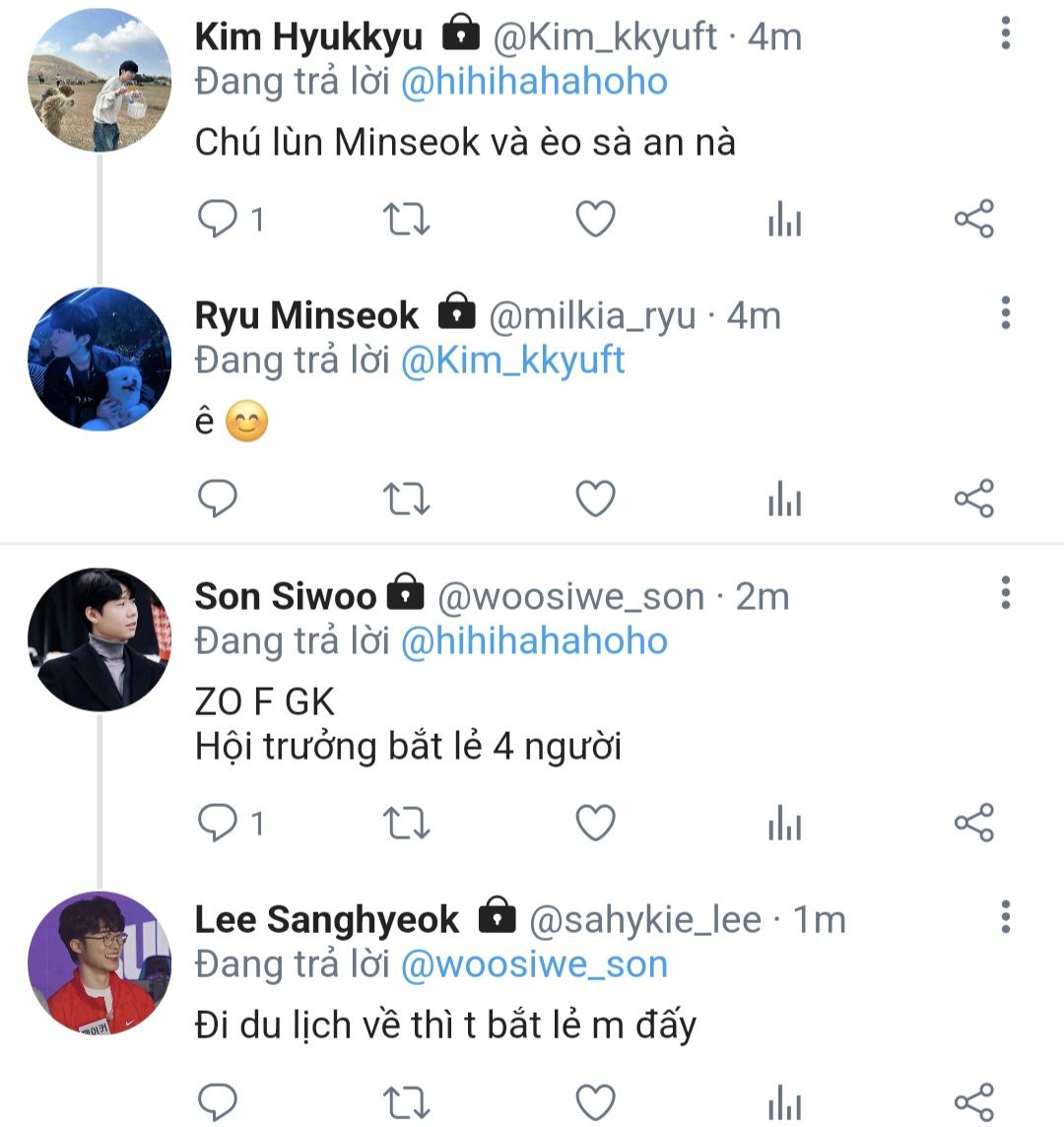Open the @hihihahahoho mention under Kim Hyukkyu
This screenshot has width=1064, height=1127.
534,81
